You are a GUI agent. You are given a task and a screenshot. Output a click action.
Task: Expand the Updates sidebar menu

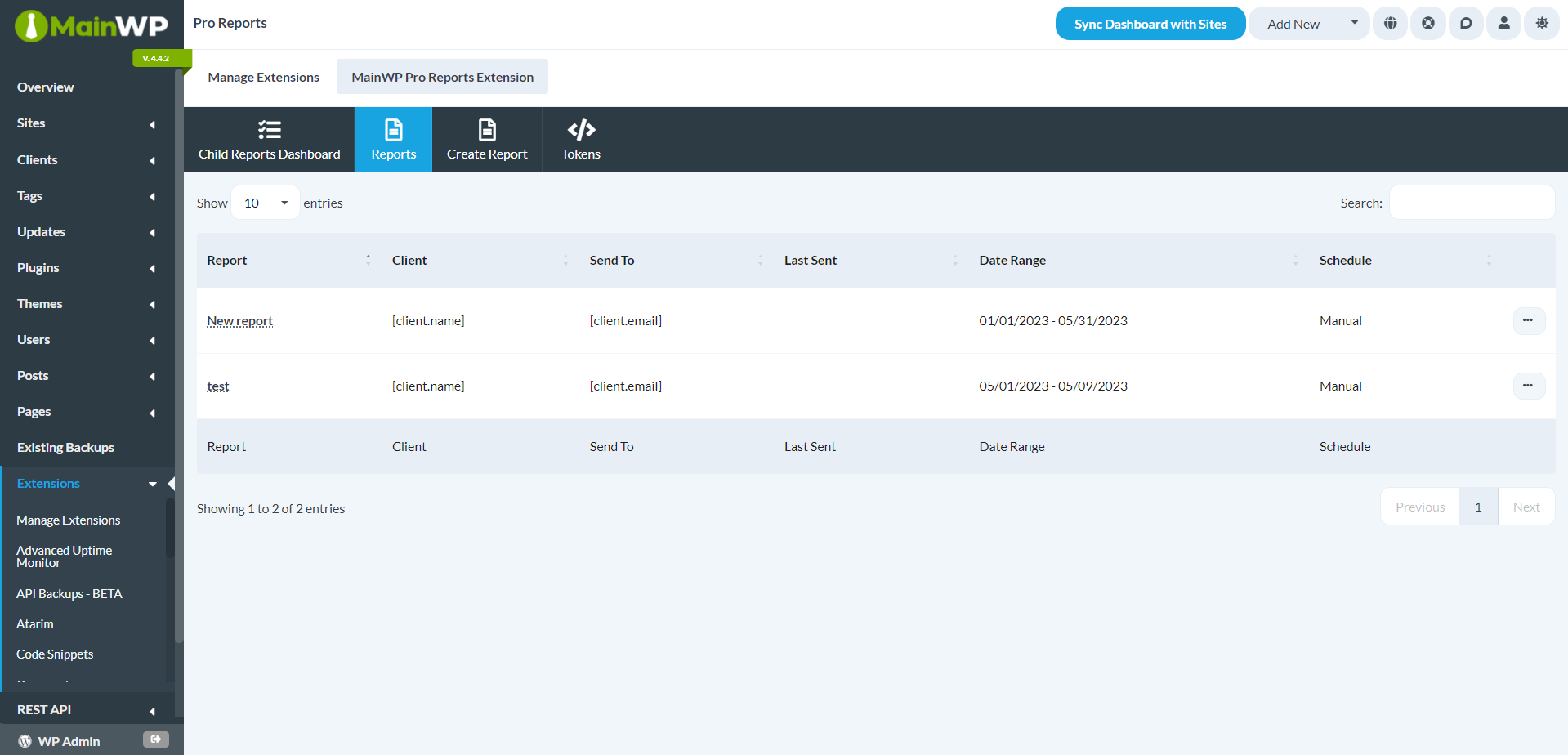click(87, 231)
